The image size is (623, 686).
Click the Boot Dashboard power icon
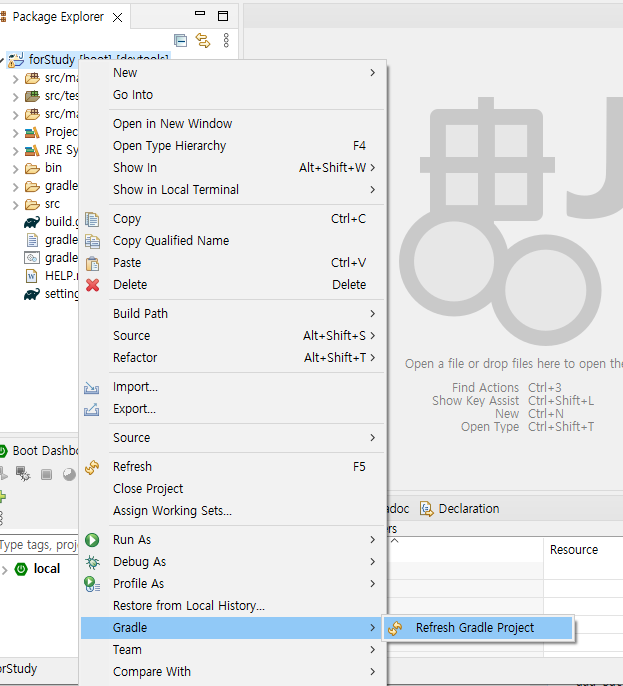pos(3,451)
